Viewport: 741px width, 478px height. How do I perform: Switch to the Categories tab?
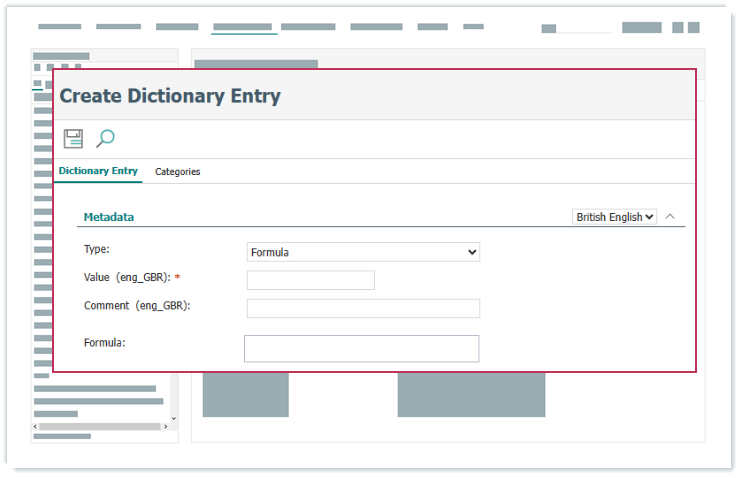[177, 172]
